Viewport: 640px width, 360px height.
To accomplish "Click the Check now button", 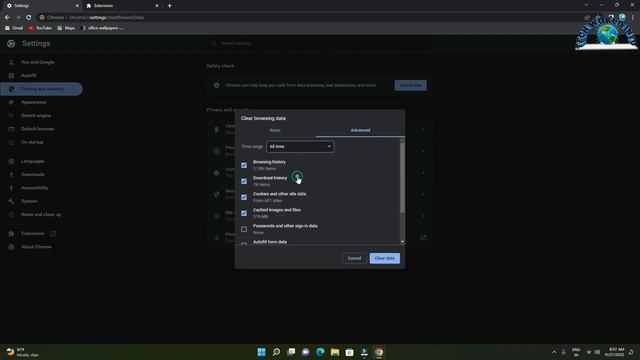I will [411, 85].
